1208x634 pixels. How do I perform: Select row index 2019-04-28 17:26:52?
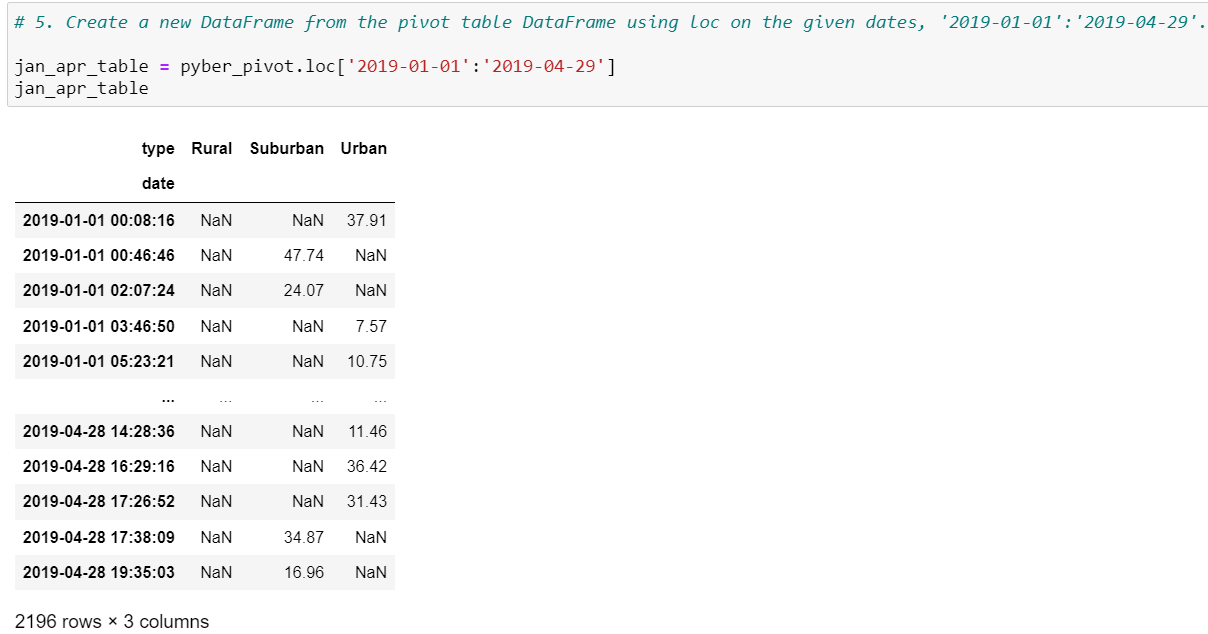point(99,501)
